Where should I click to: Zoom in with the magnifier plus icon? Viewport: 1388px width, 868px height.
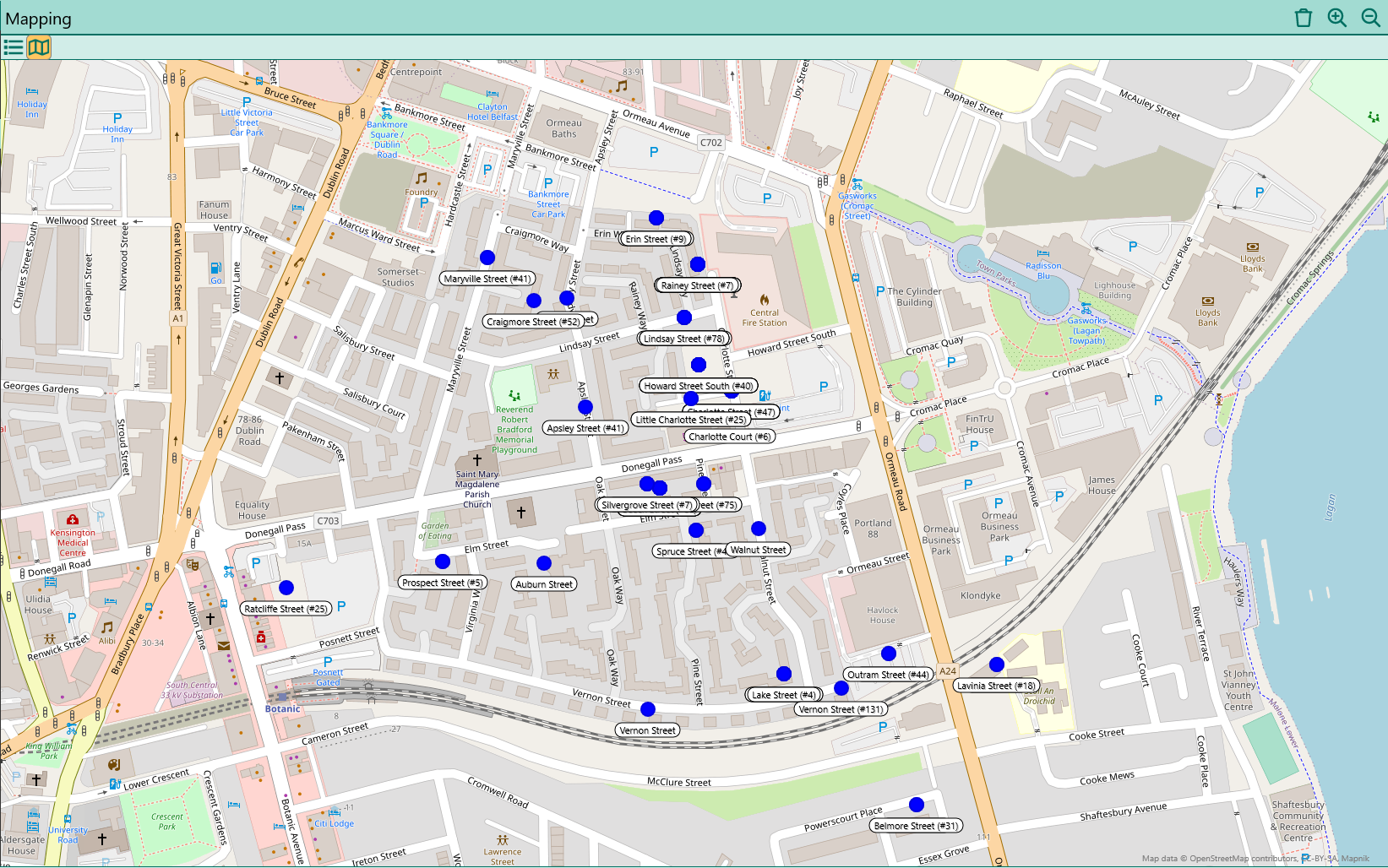point(1337,18)
